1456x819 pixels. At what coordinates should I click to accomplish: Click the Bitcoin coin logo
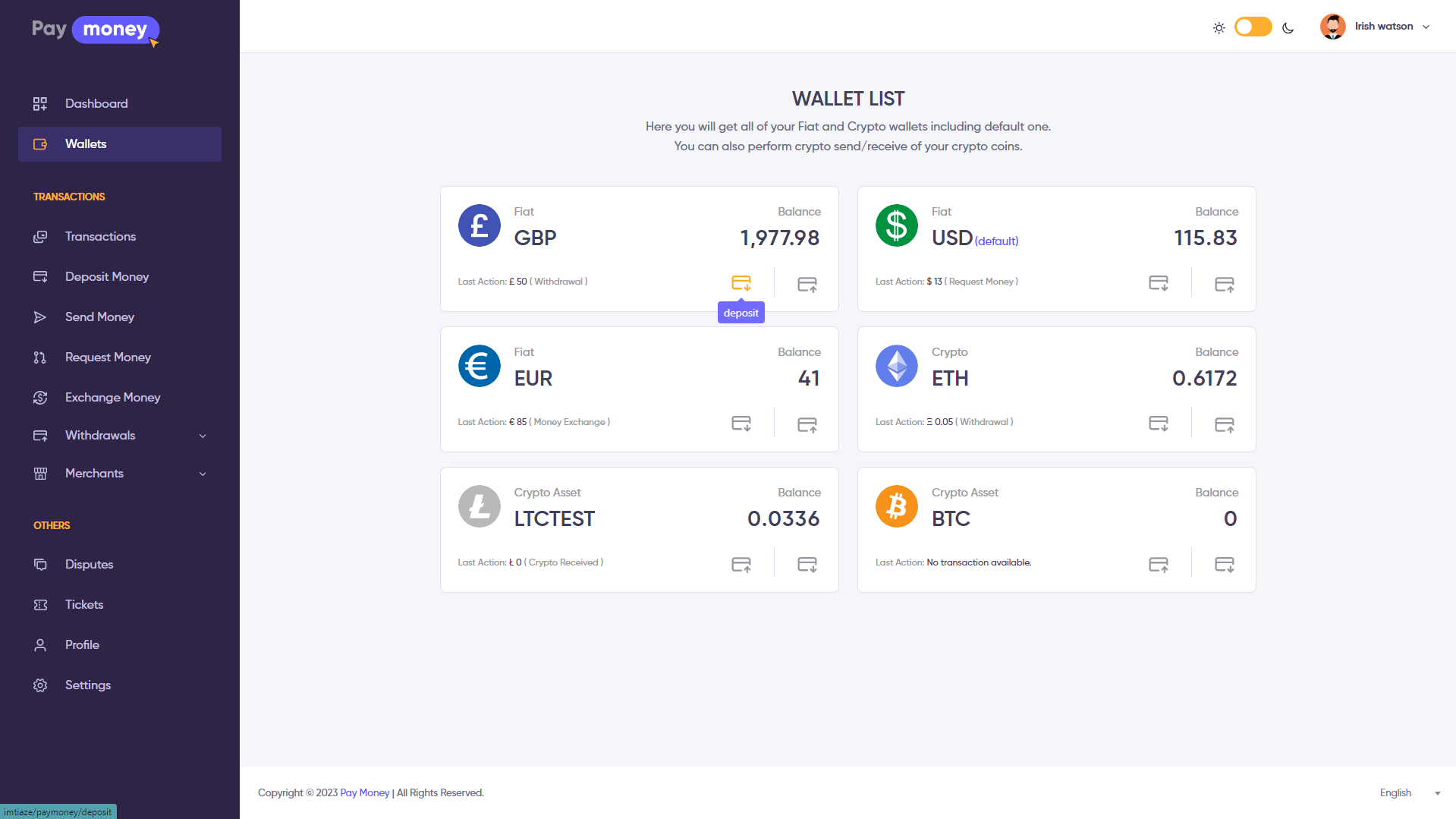(x=896, y=506)
